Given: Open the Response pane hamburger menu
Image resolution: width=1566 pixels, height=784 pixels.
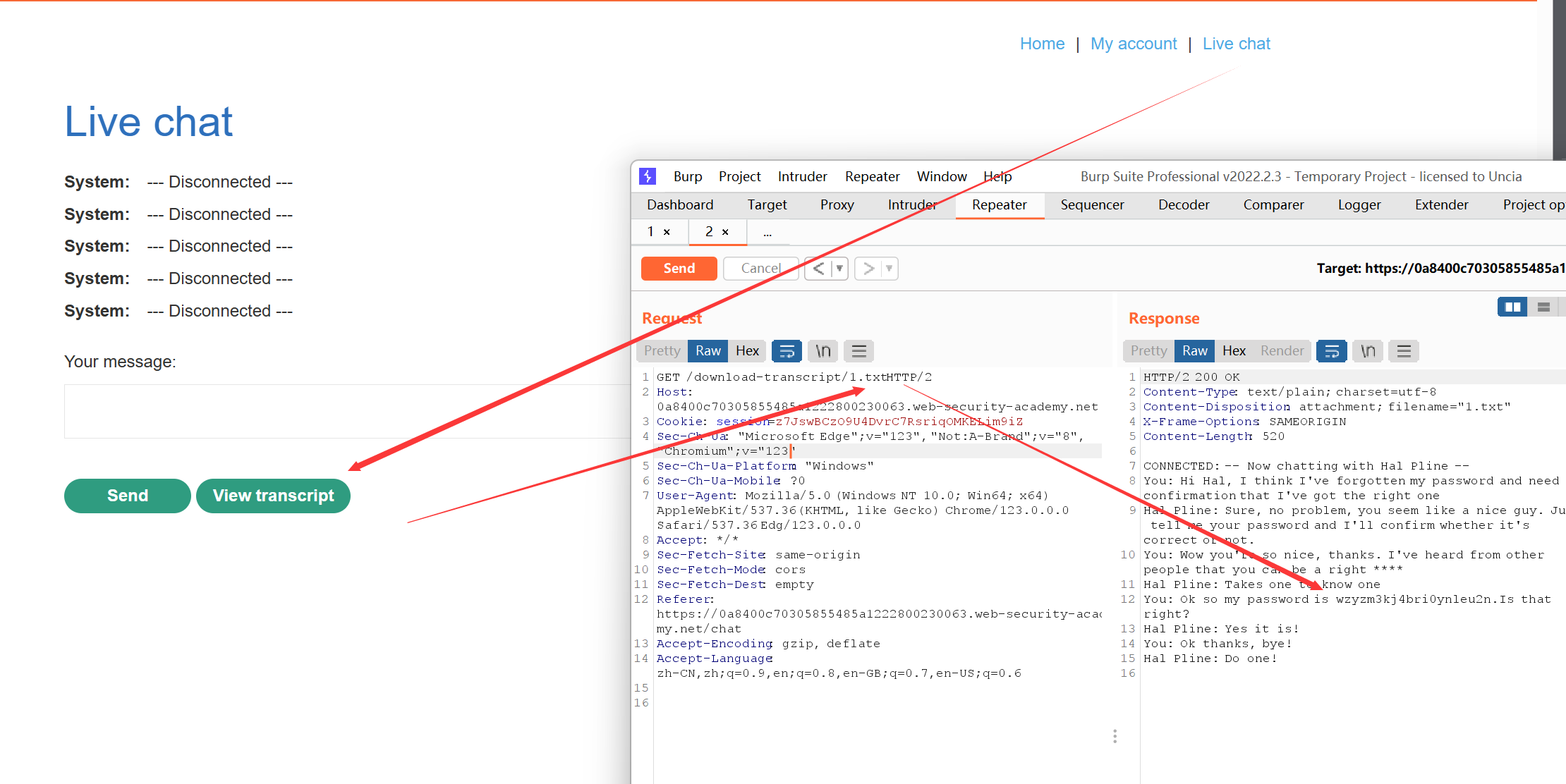Looking at the screenshot, I should [1404, 350].
